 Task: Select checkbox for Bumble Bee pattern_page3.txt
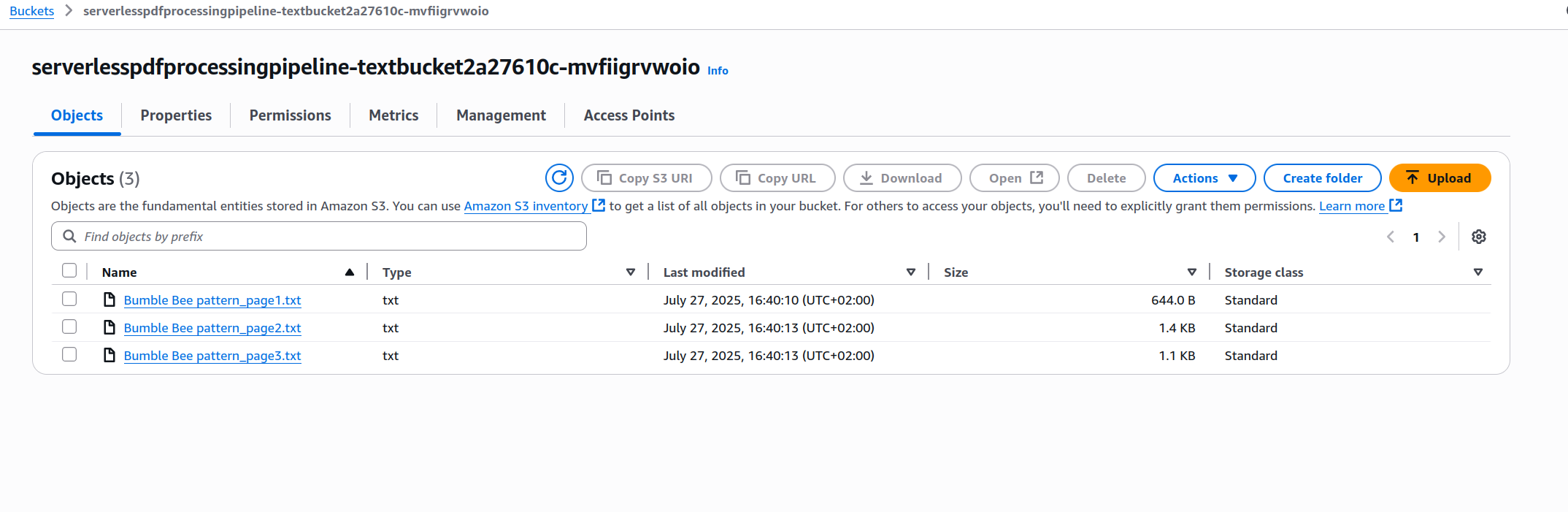click(x=69, y=354)
